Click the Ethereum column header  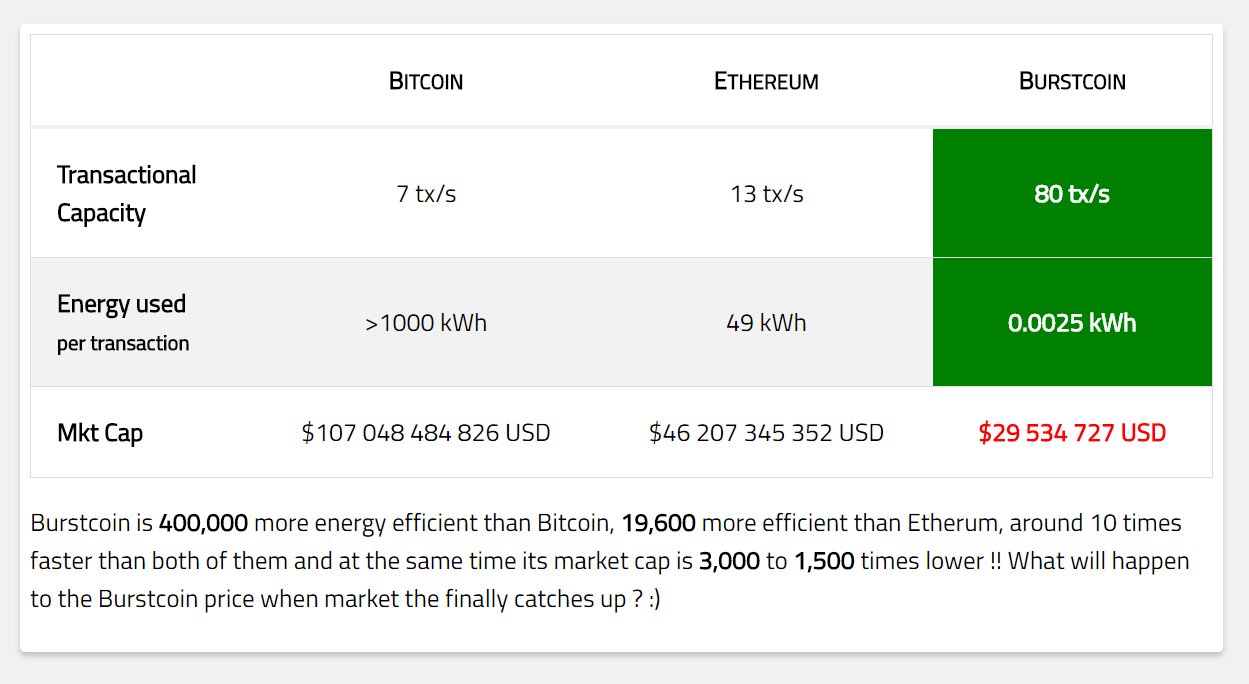[766, 81]
